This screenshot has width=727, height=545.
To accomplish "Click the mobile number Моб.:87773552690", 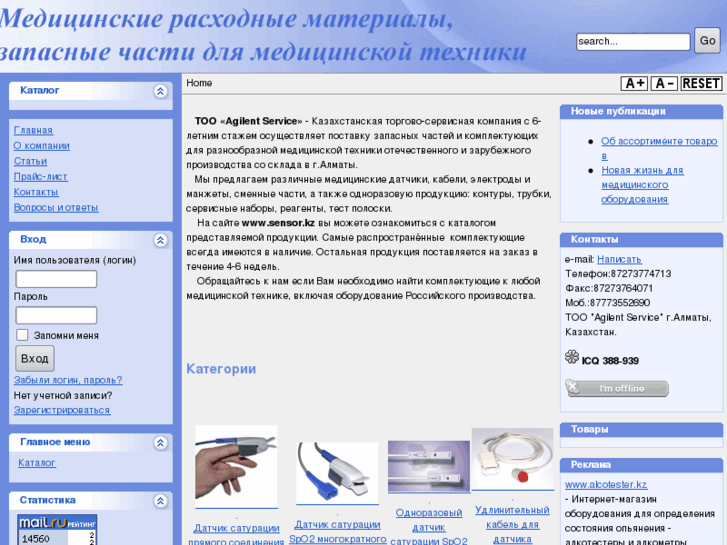I will 607,303.
